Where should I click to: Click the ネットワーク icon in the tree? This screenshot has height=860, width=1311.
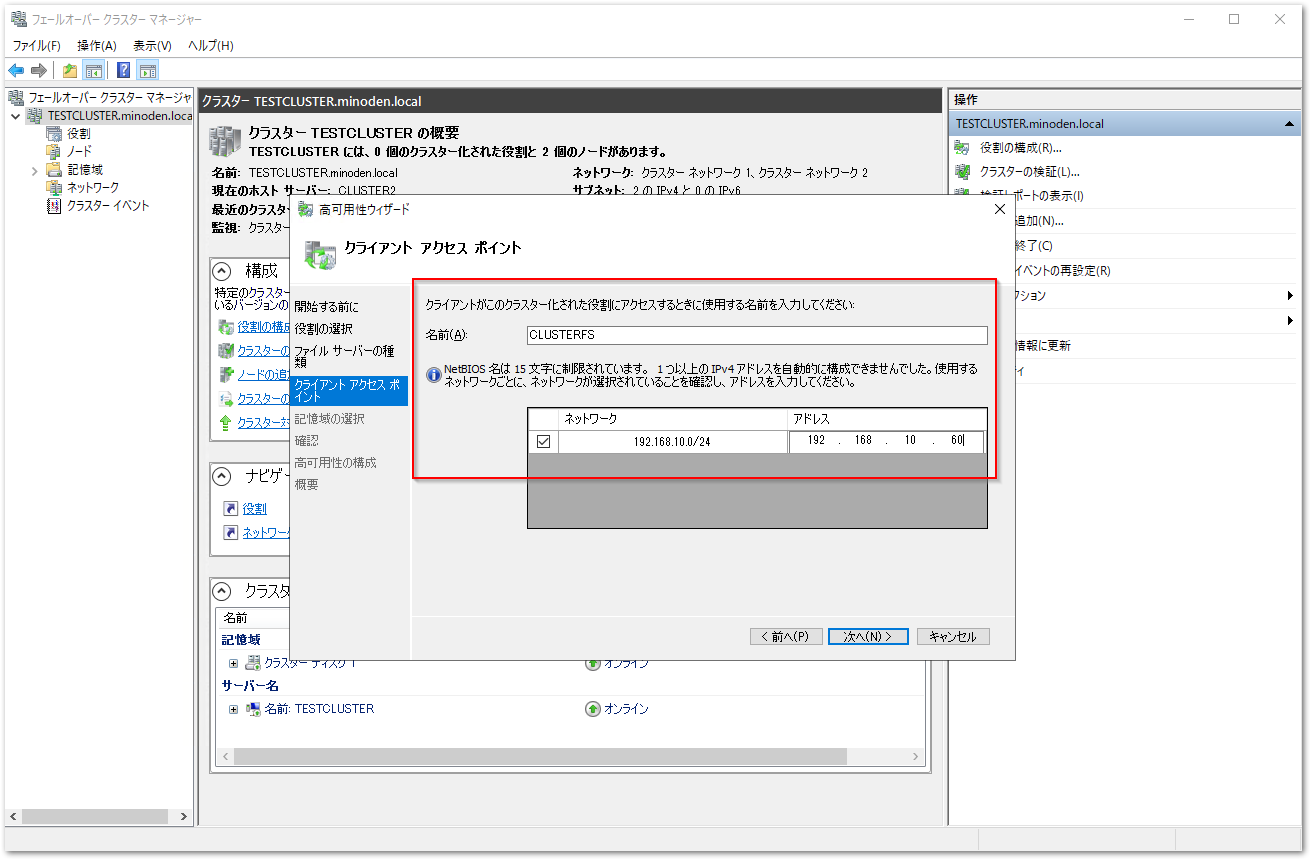coord(54,188)
